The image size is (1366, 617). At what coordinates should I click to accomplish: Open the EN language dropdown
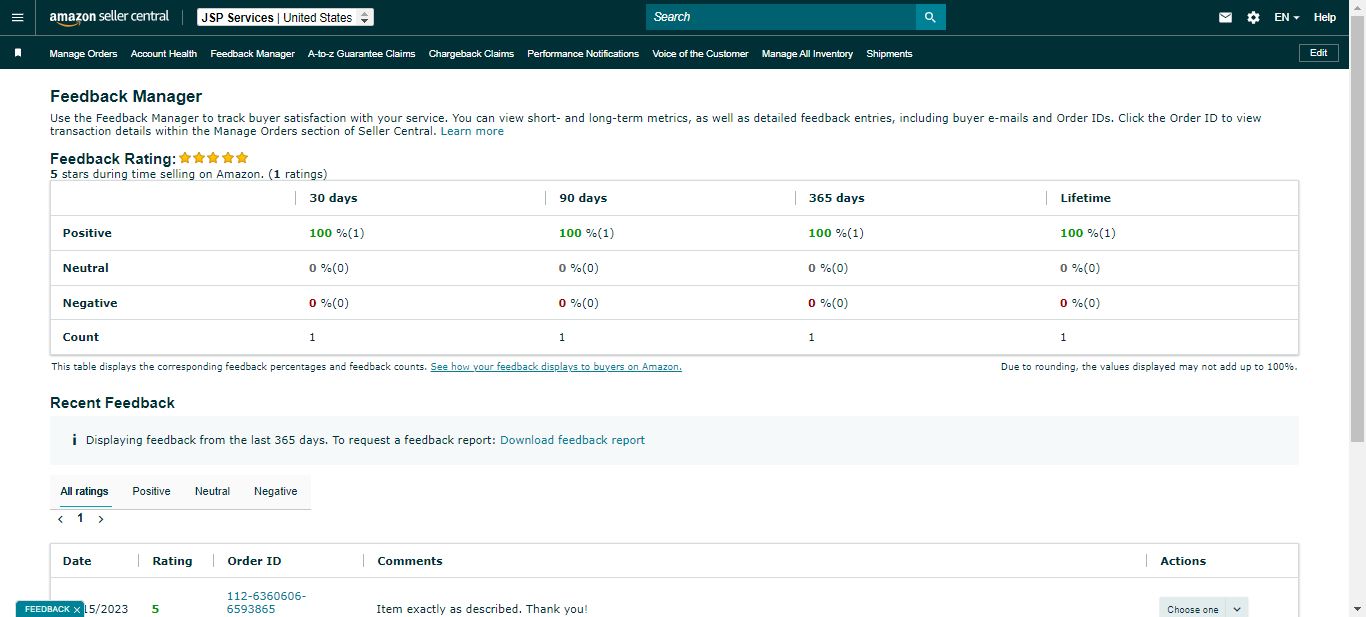[x=1286, y=17]
